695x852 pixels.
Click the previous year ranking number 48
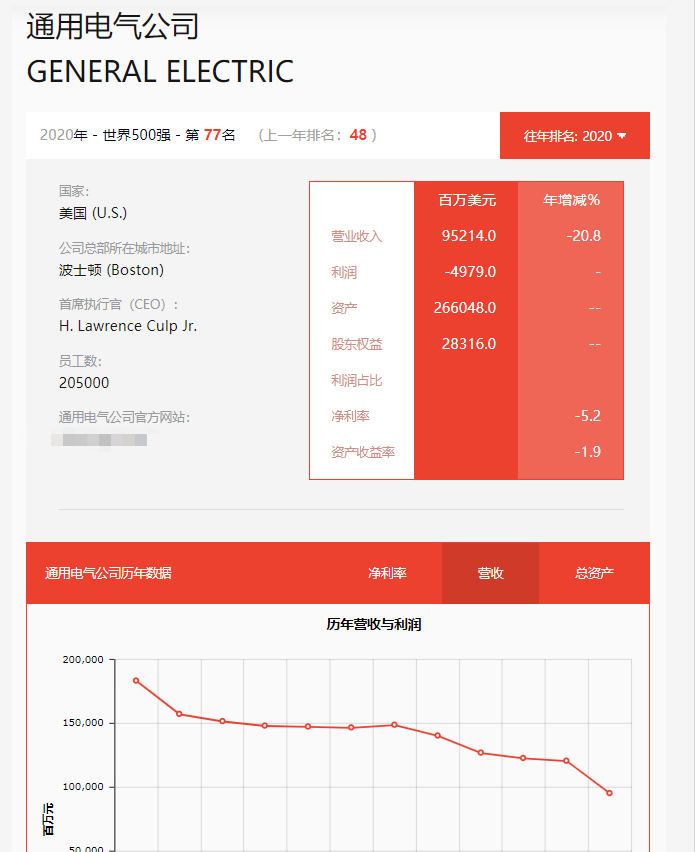click(x=358, y=135)
